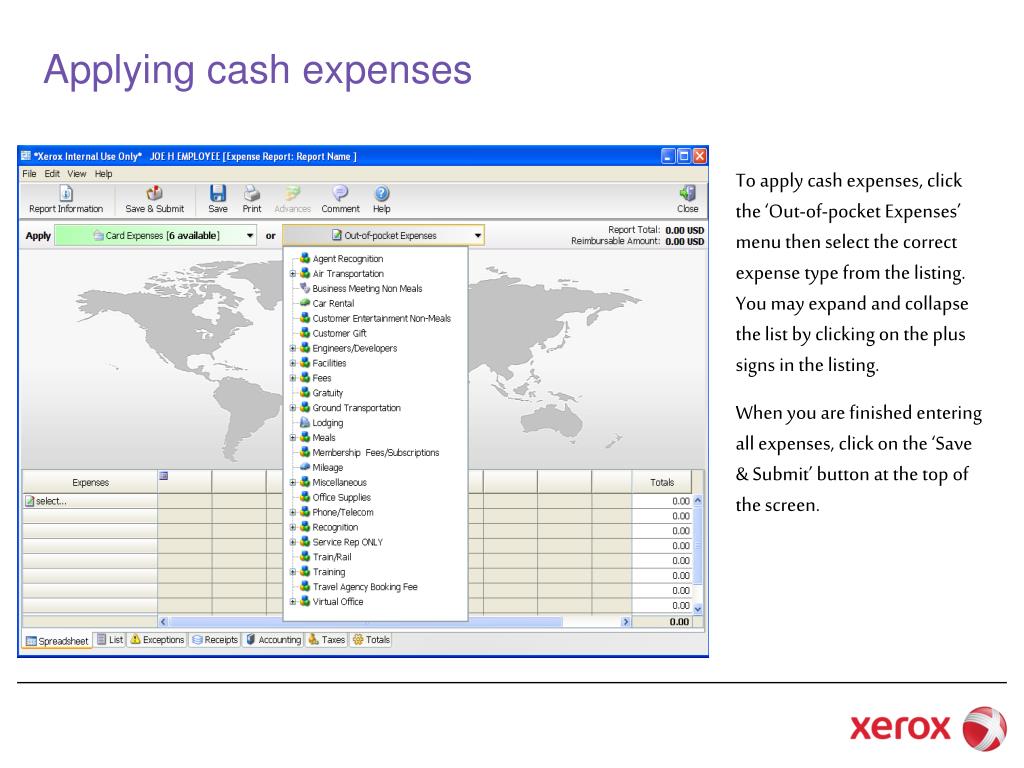Open the Out-of-pocket Expenses dropdown
1024x768 pixels.
(384, 236)
